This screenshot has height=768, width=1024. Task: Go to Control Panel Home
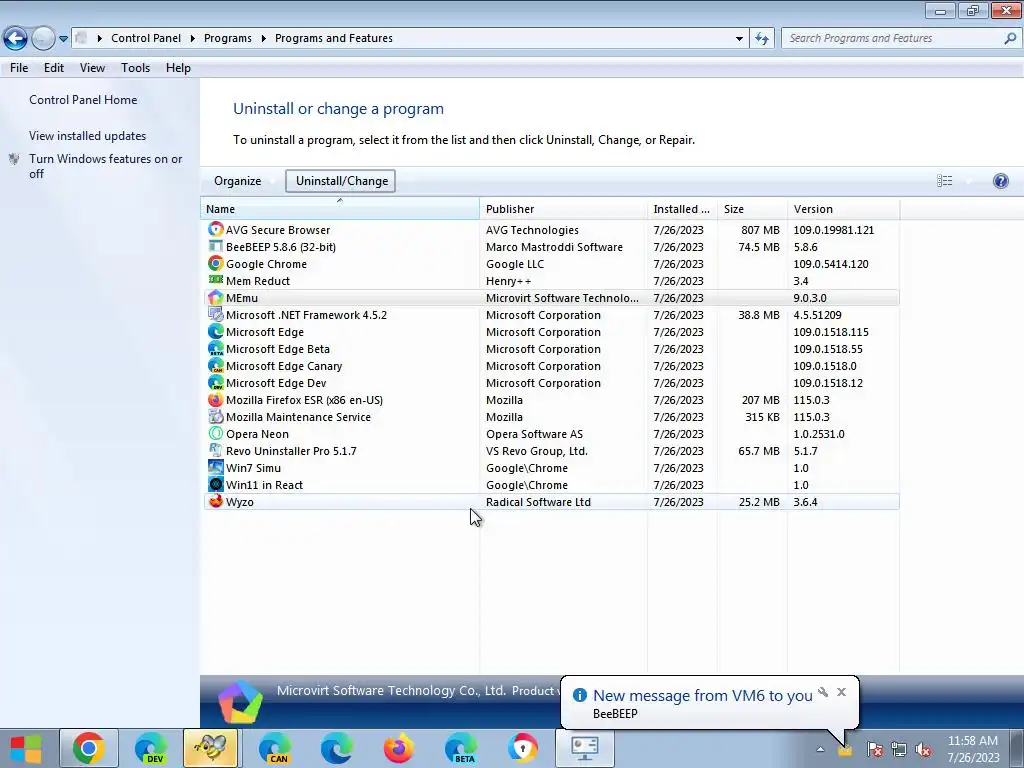point(83,100)
